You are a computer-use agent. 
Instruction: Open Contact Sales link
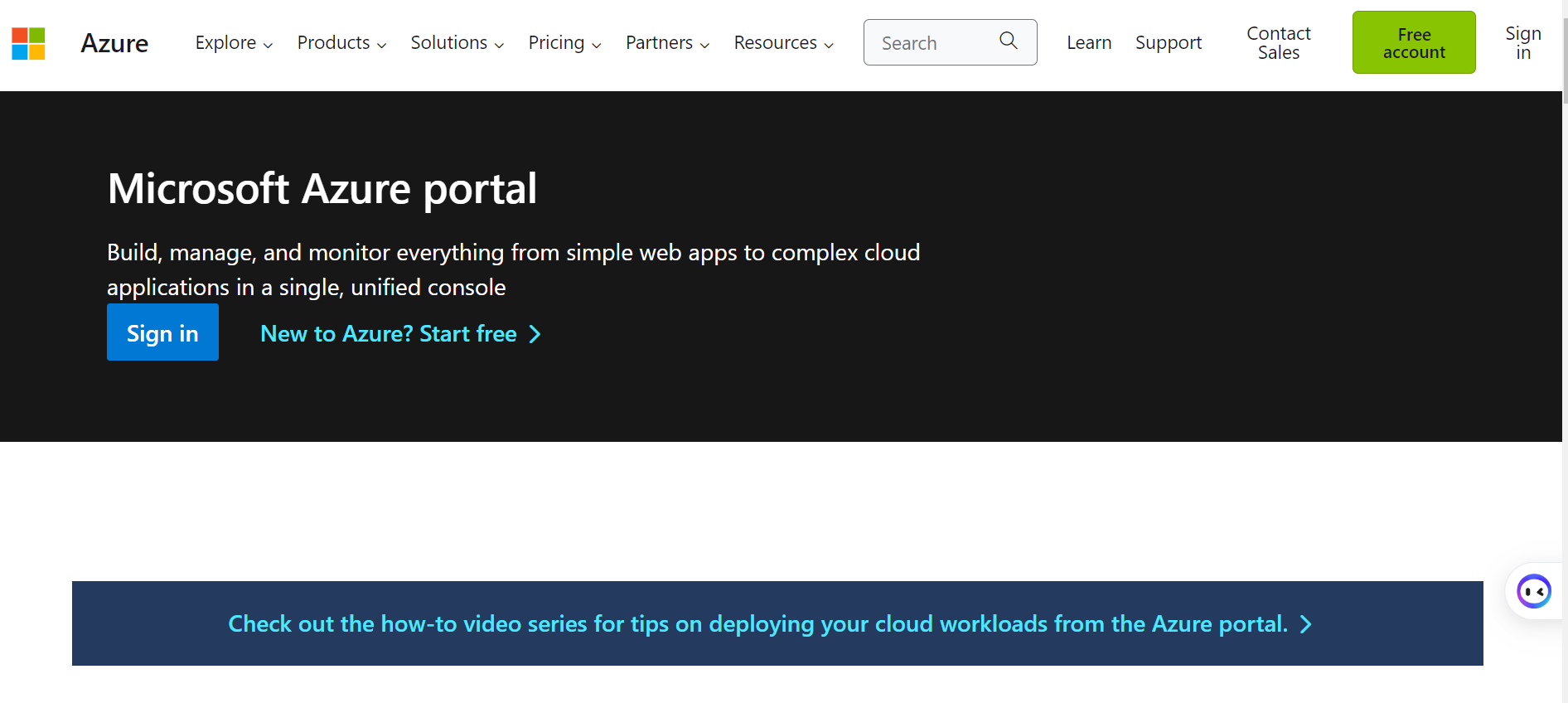click(x=1279, y=43)
